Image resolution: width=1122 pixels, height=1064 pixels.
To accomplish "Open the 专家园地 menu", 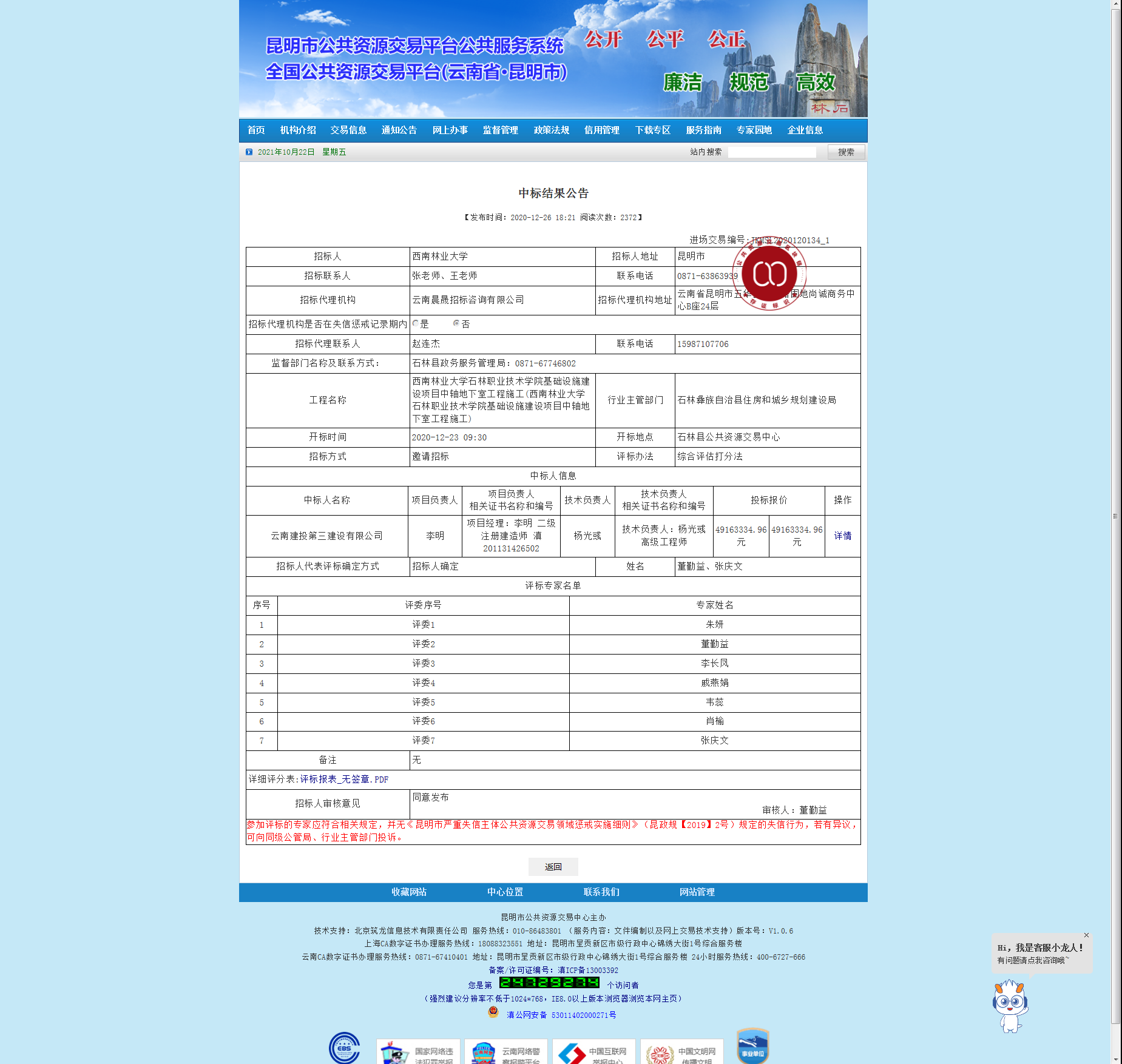I will pos(754,130).
